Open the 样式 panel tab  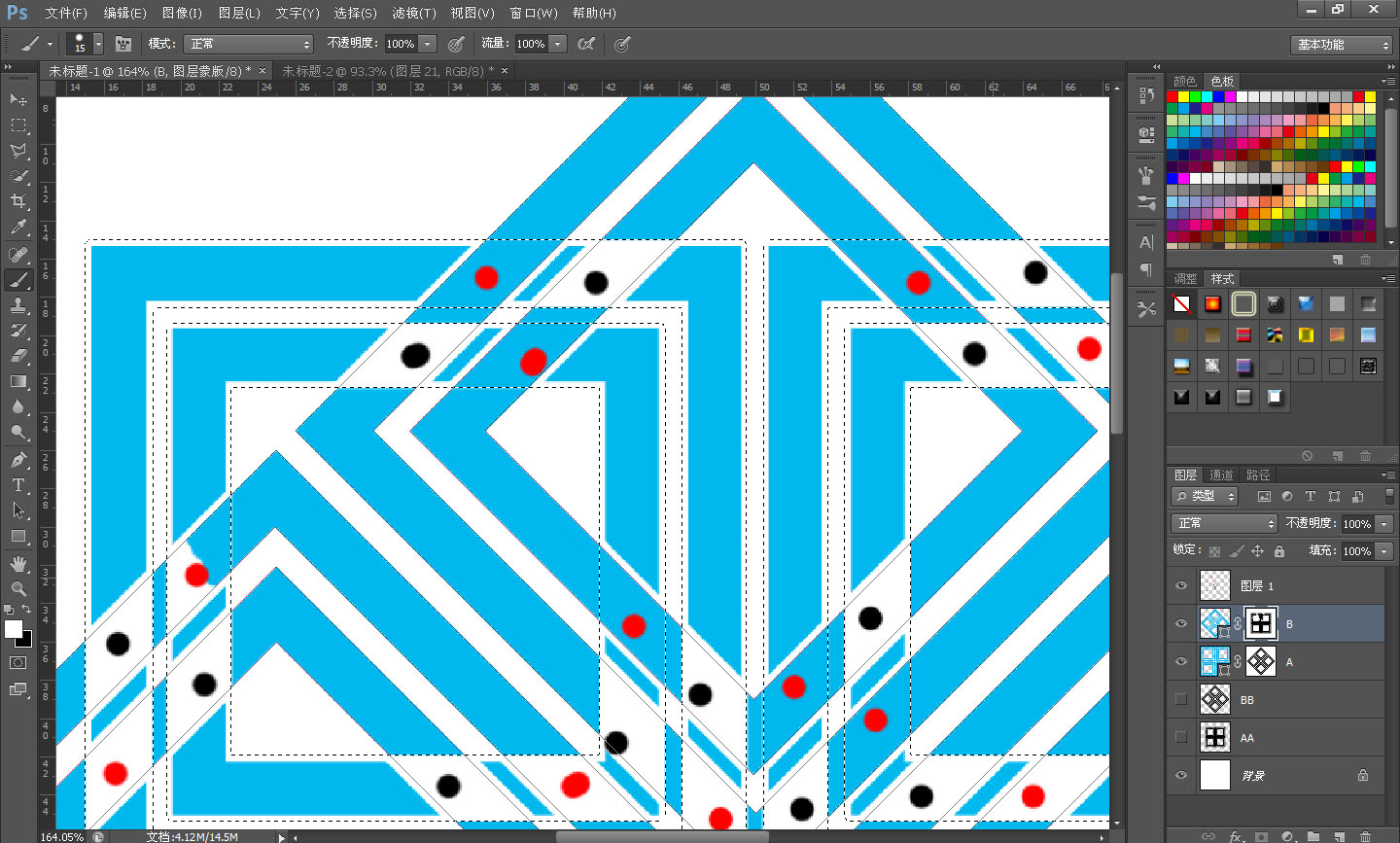coord(1222,278)
